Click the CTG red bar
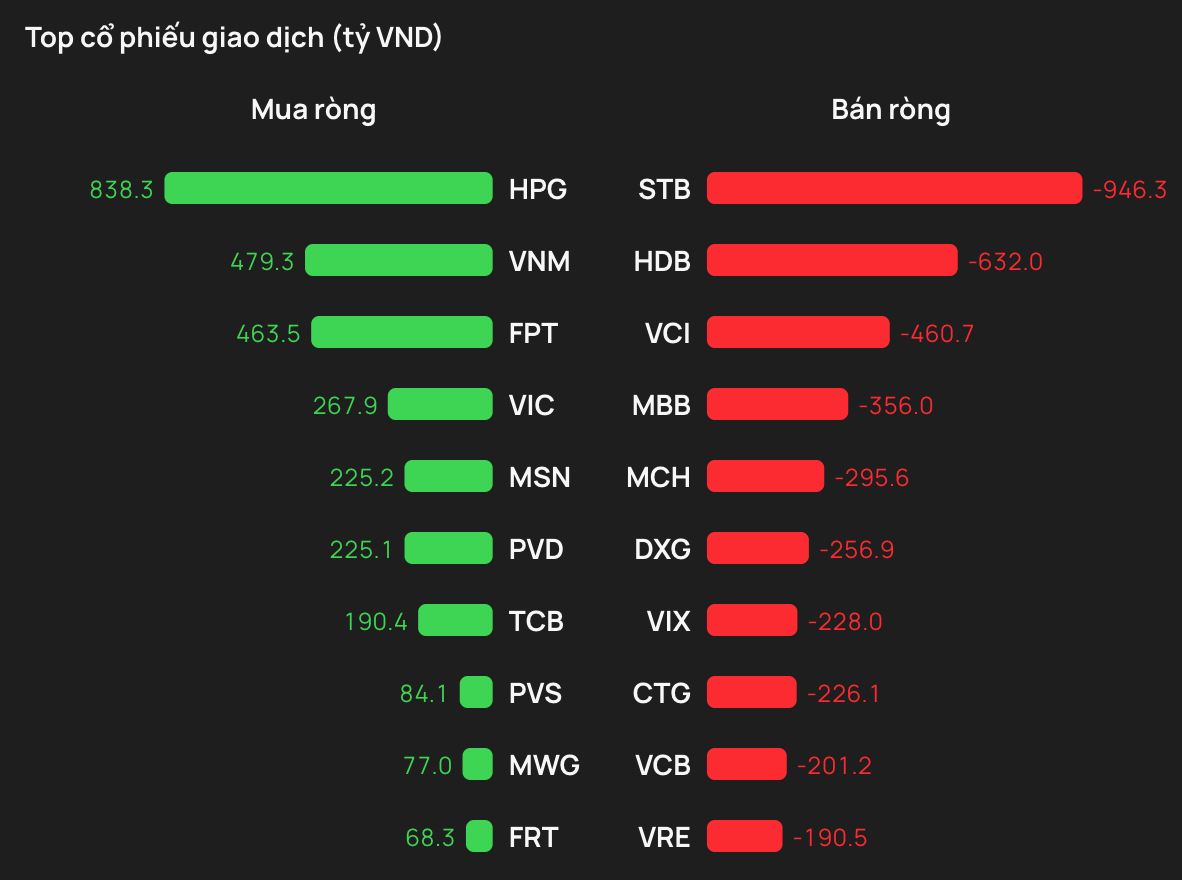1182x880 pixels. coord(751,692)
